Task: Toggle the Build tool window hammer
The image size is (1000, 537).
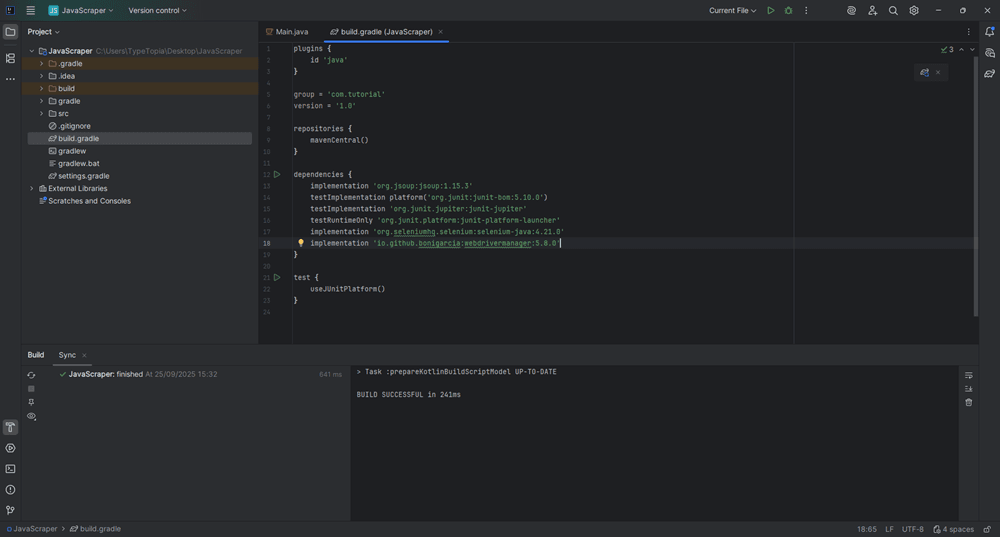Action: click(x=10, y=428)
